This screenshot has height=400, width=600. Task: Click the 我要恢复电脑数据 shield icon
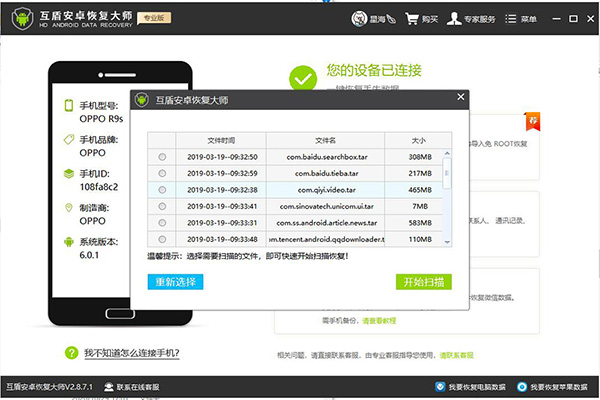click(440, 387)
